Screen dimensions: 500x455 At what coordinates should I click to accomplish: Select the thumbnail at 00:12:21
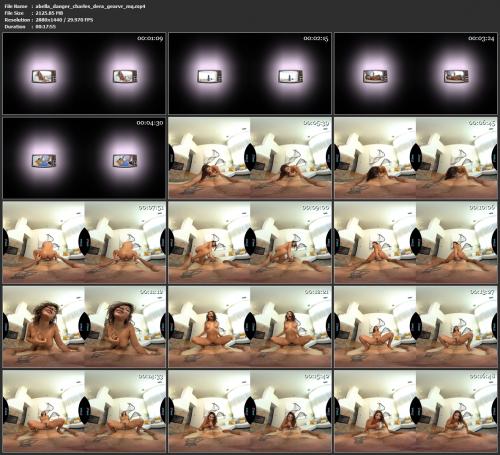click(x=250, y=327)
